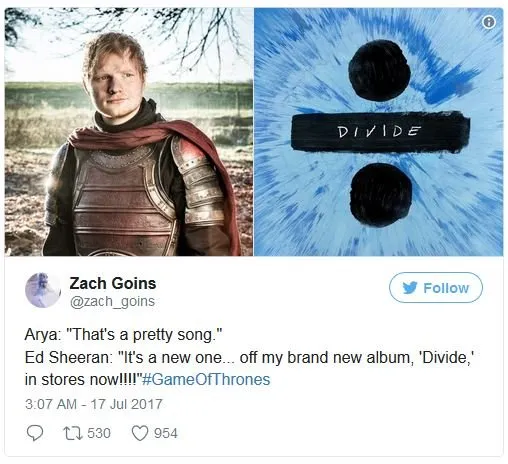
Task: Click the 'in stores now!!!!' tweet line
Action: (x=147, y=379)
